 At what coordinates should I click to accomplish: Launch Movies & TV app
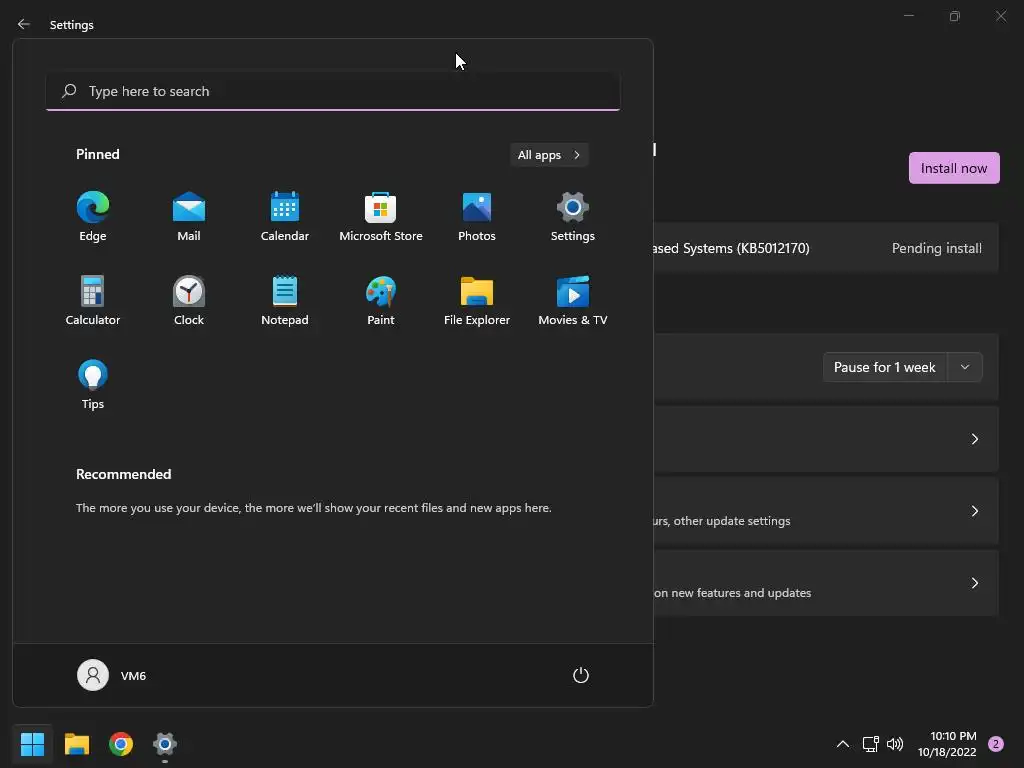[x=573, y=300]
